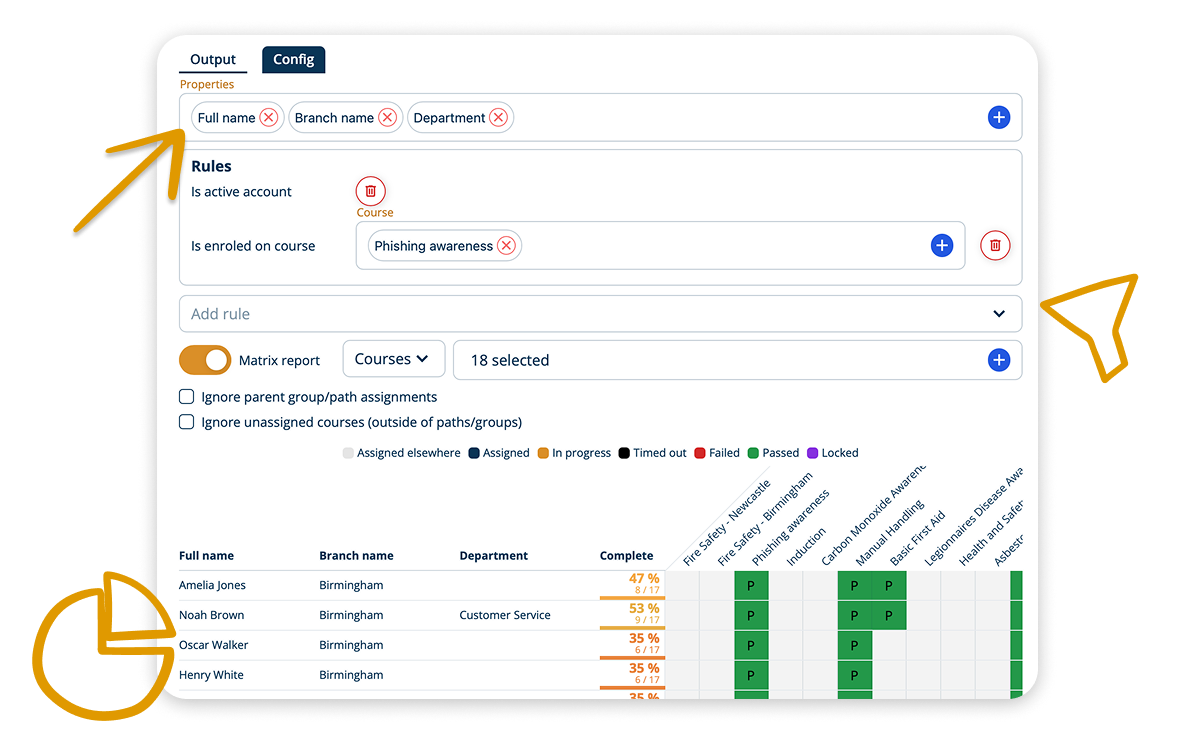Image resolution: width=1195 pixels, height=735 pixels.
Task: Delete the Is enroled on course rule
Action: point(995,246)
